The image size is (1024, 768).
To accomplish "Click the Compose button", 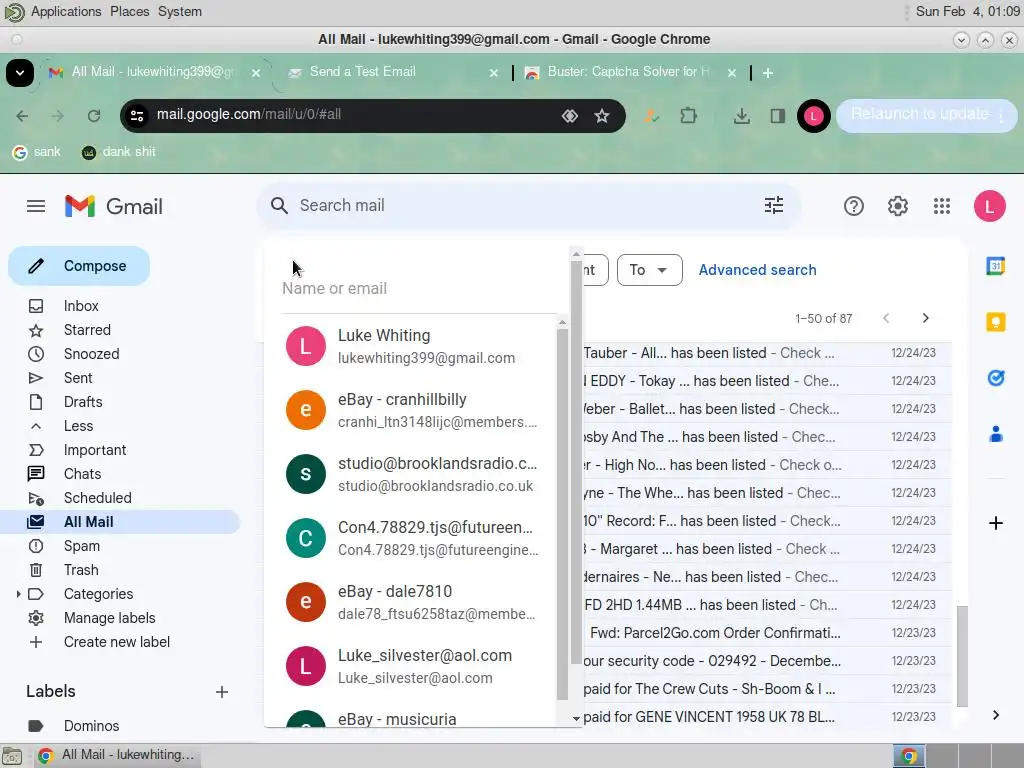I will tap(79, 266).
